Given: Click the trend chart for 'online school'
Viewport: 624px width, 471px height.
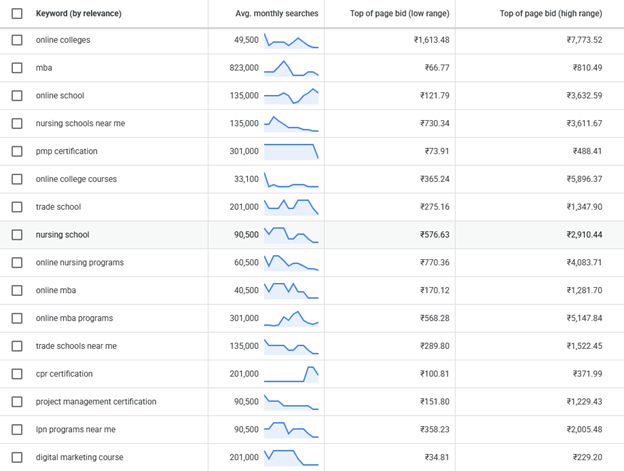Looking at the screenshot, I should 291,96.
